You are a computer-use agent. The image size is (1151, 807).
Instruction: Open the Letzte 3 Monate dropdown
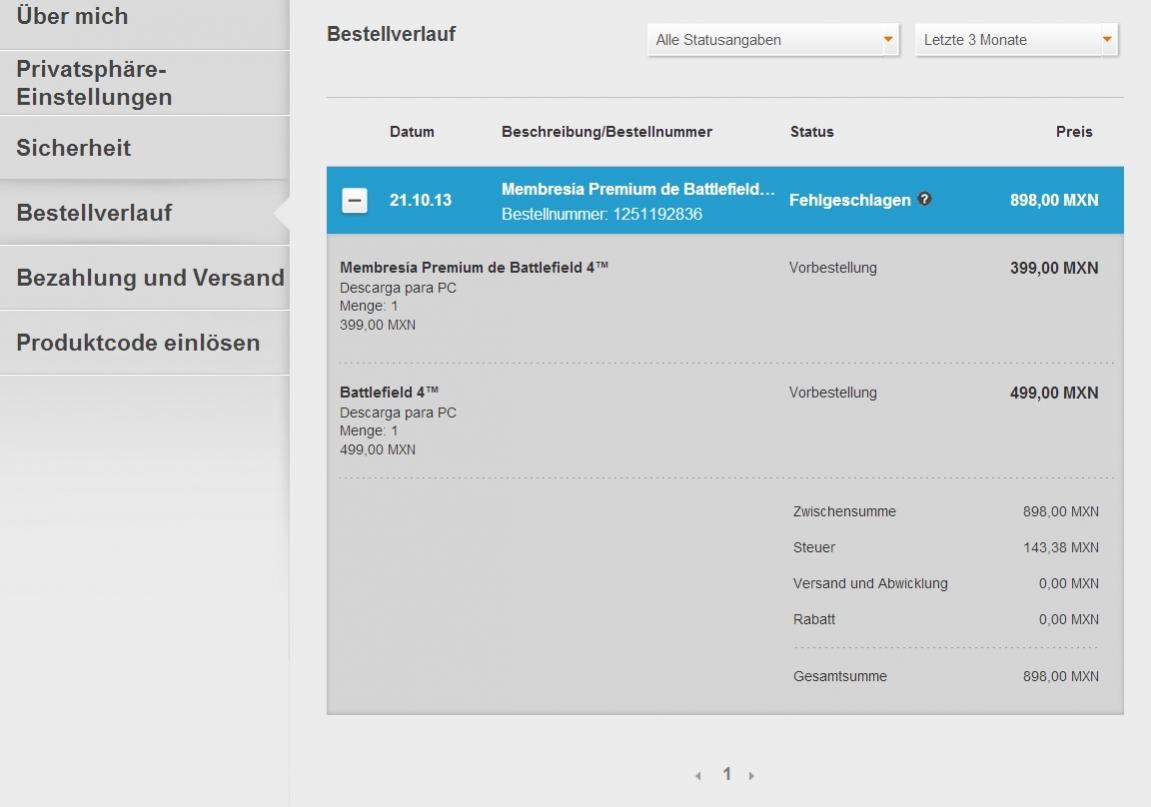click(1017, 40)
